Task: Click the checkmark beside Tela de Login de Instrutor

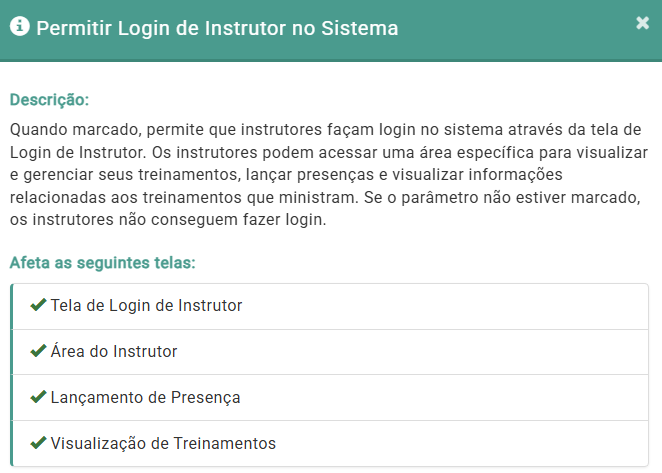Action: (39, 305)
